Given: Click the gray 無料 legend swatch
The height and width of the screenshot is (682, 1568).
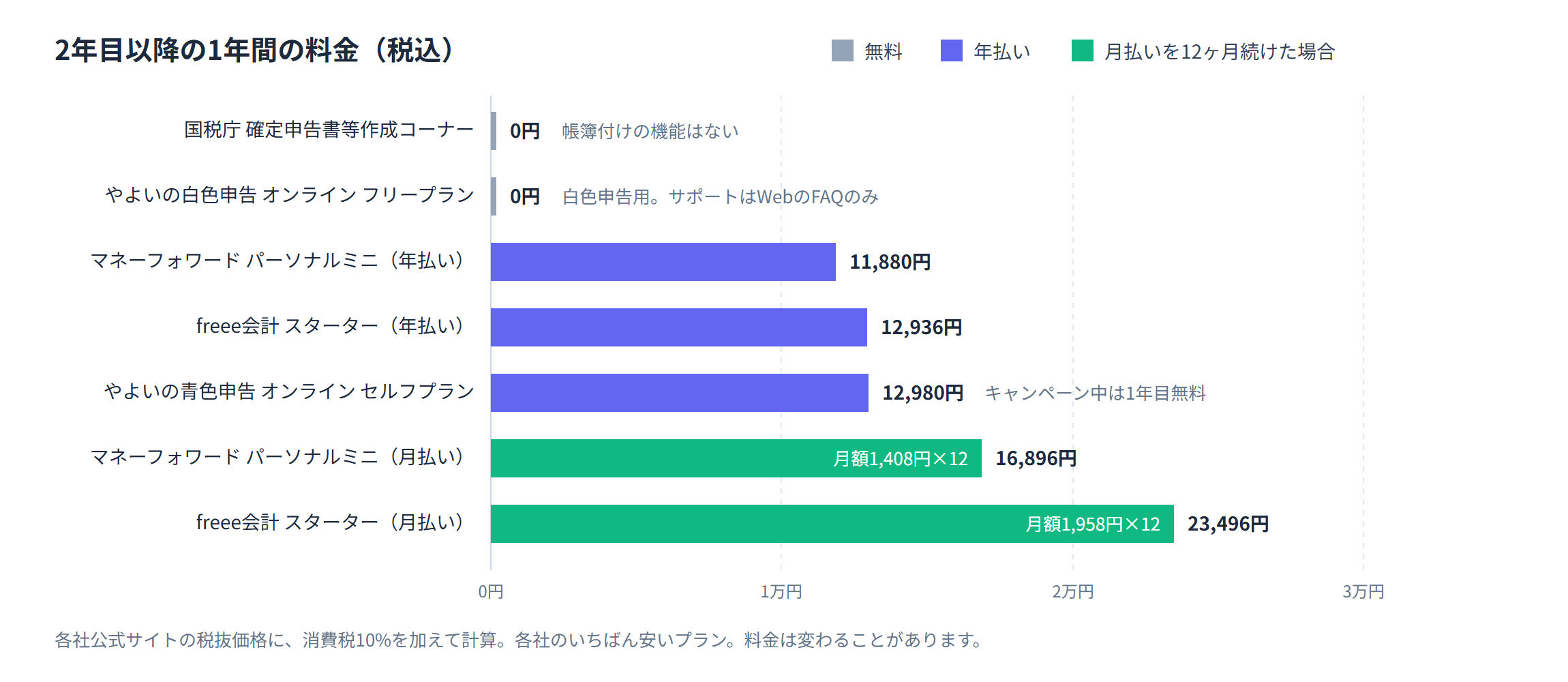Looking at the screenshot, I should [843, 50].
